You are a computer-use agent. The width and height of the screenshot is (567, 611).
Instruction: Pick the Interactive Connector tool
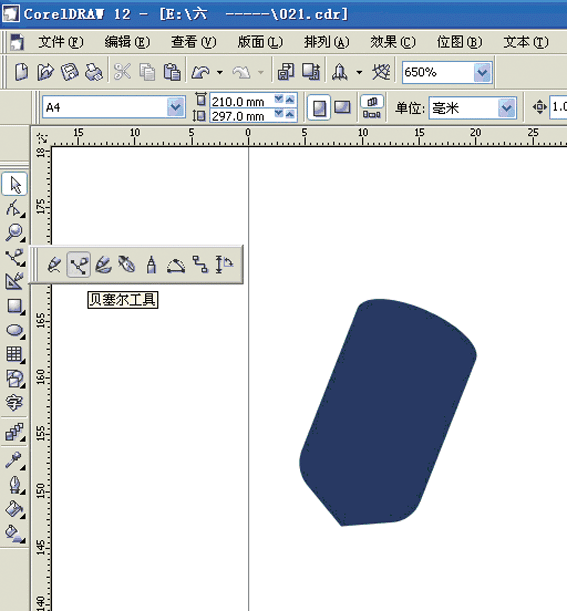tap(200, 265)
